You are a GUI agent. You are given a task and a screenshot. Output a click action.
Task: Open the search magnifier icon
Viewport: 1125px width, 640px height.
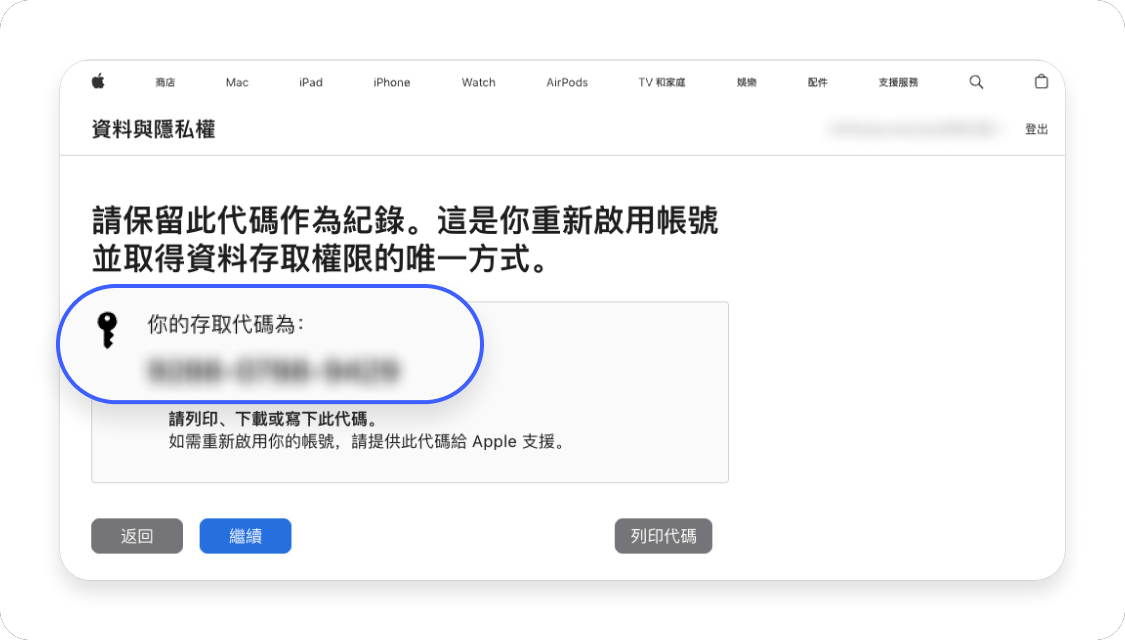pos(976,82)
